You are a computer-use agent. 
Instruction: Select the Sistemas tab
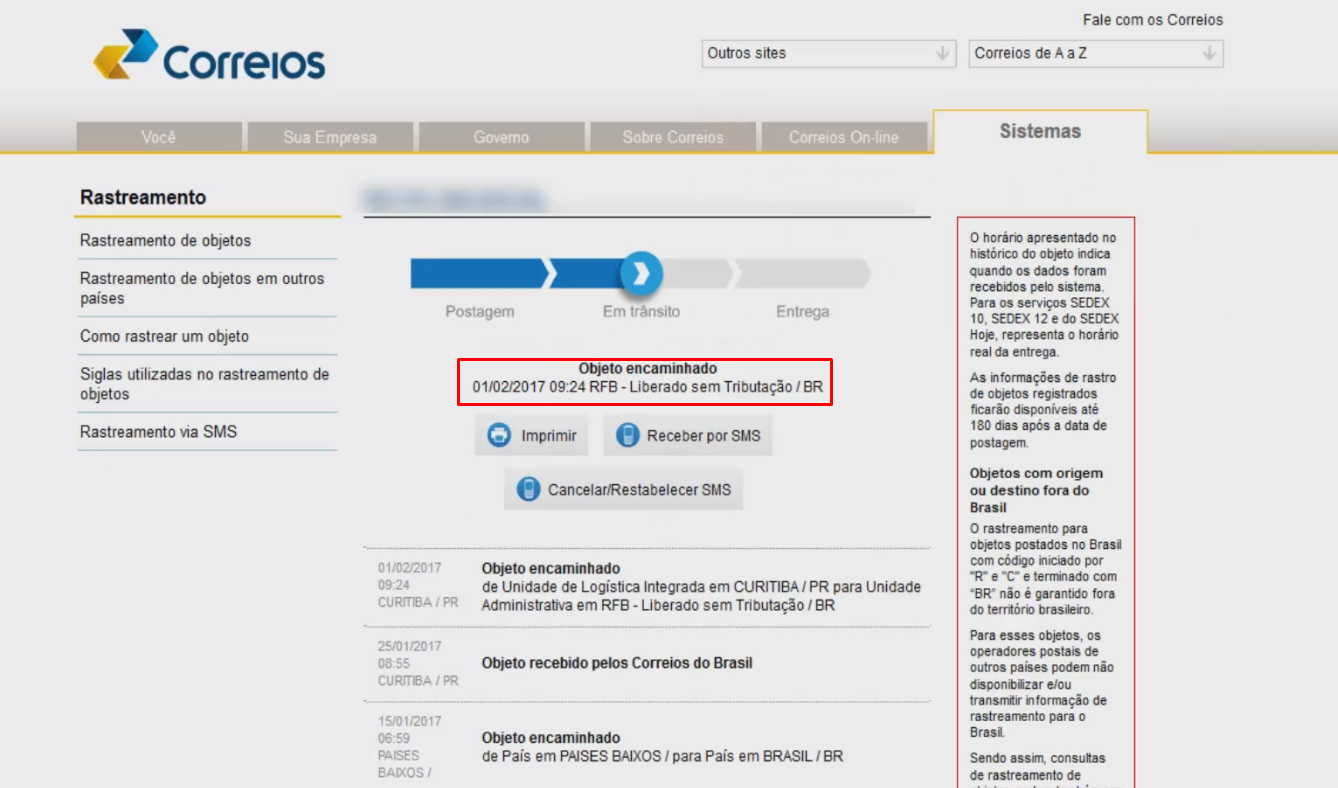click(1040, 132)
